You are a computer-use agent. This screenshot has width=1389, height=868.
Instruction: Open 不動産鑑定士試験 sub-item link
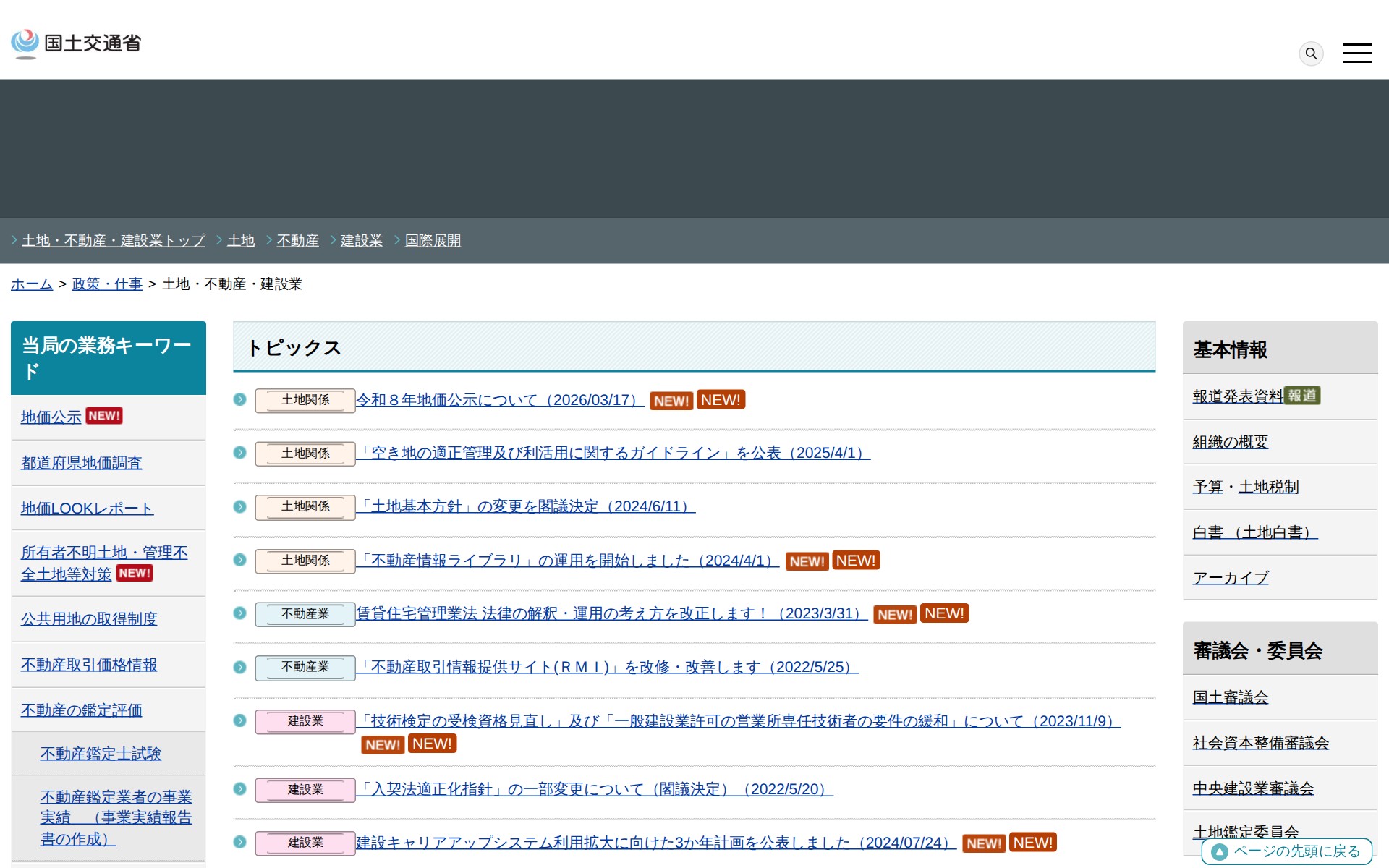[101, 754]
